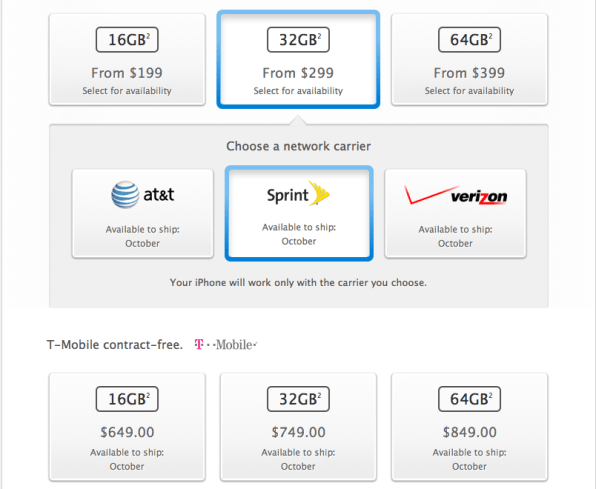Image resolution: width=596 pixels, height=489 pixels.
Task: Click the 32GB badge in T-Mobile row
Action: click(298, 399)
